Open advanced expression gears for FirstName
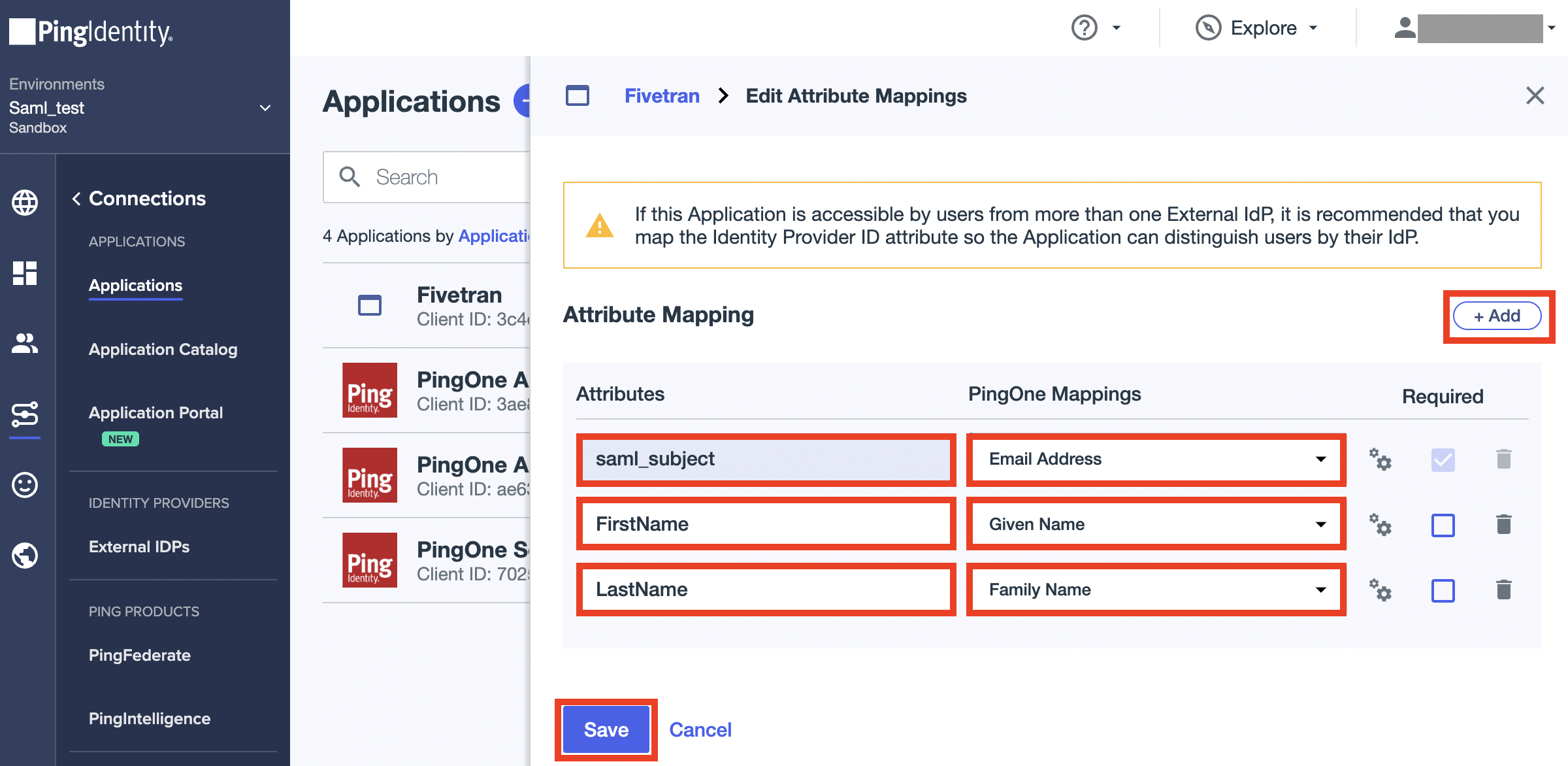Viewport: 1568px width, 766px height. pyautogui.click(x=1380, y=524)
